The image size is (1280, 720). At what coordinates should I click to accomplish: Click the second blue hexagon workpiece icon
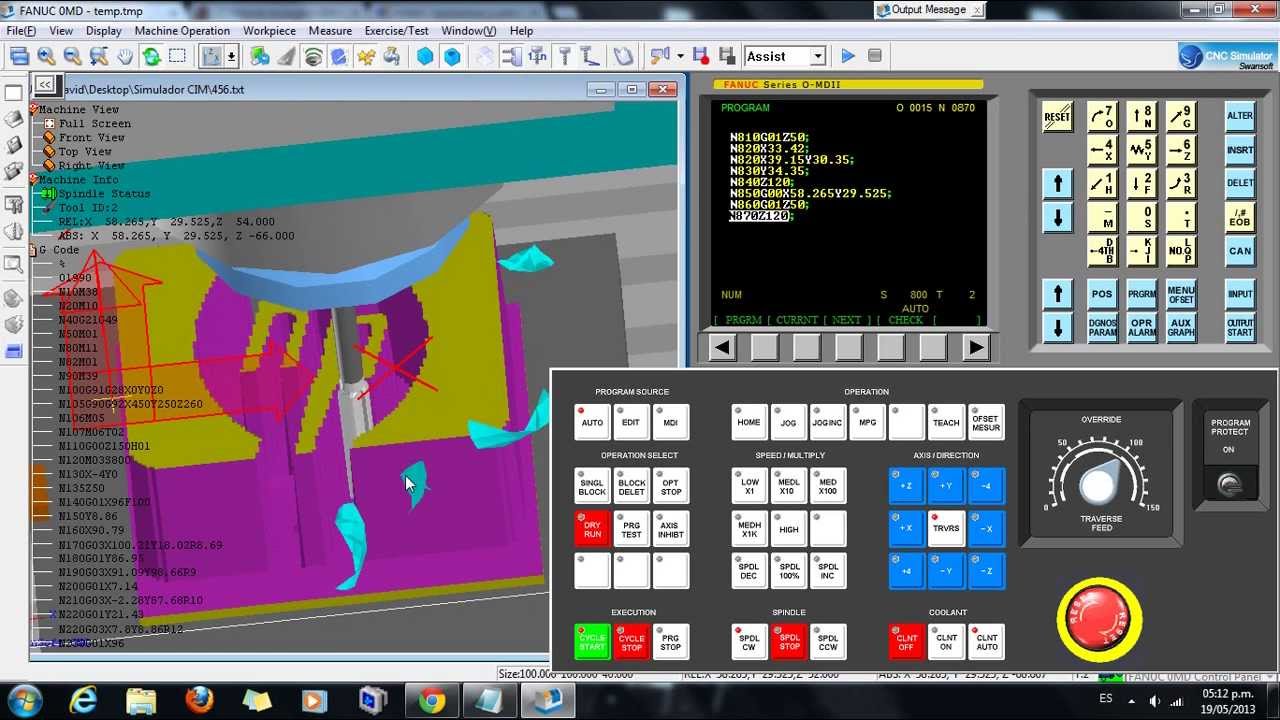(452, 57)
